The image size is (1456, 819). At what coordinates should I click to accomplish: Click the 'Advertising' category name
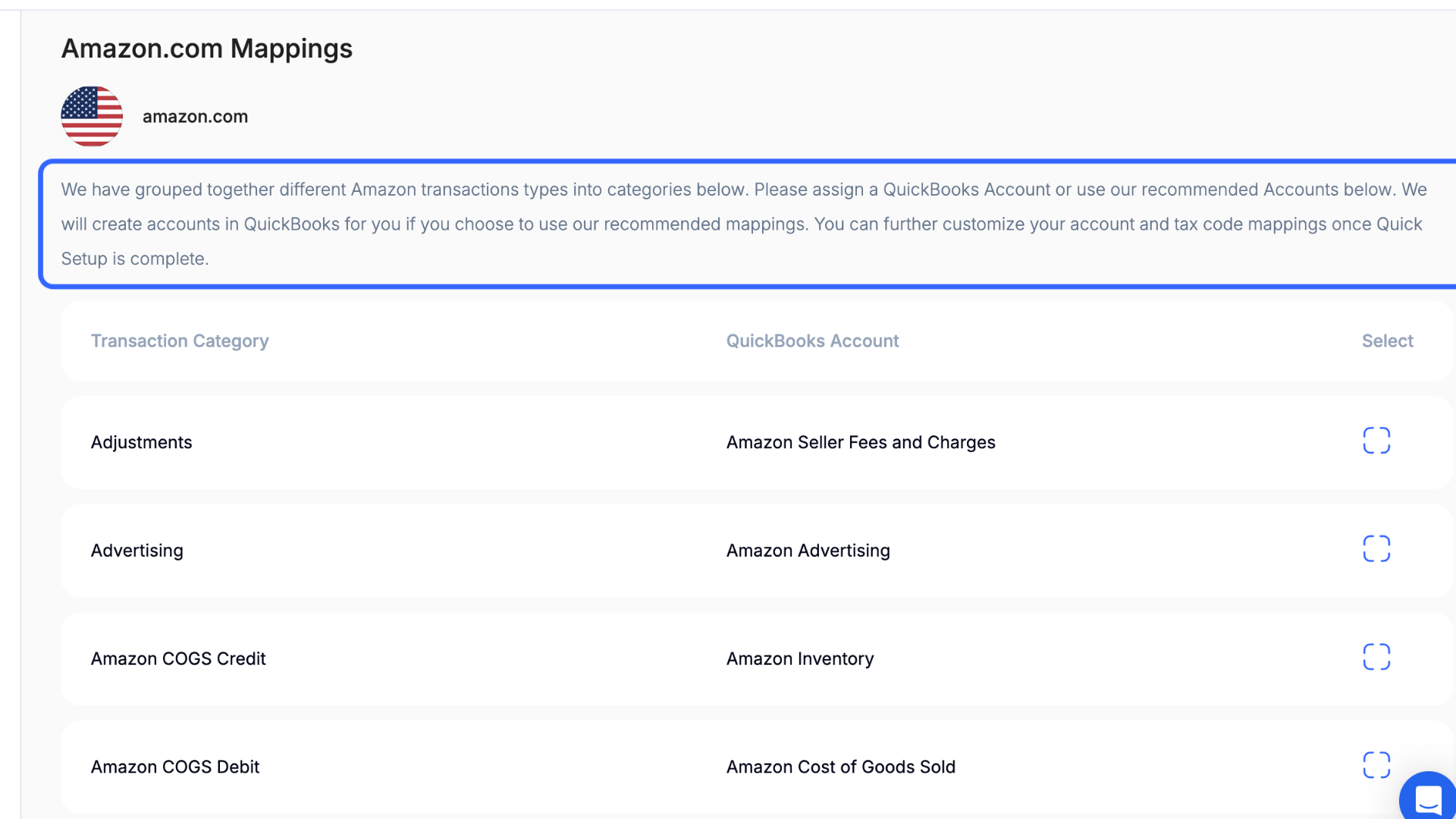(x=136, y=551)
